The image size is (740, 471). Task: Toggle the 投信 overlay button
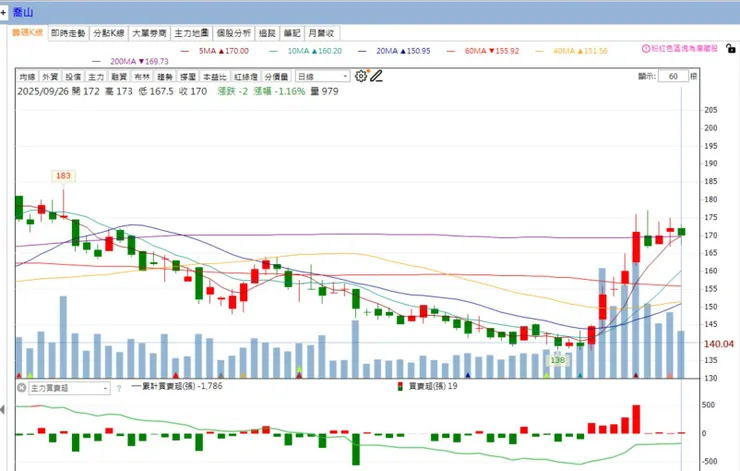pos(73,76)
